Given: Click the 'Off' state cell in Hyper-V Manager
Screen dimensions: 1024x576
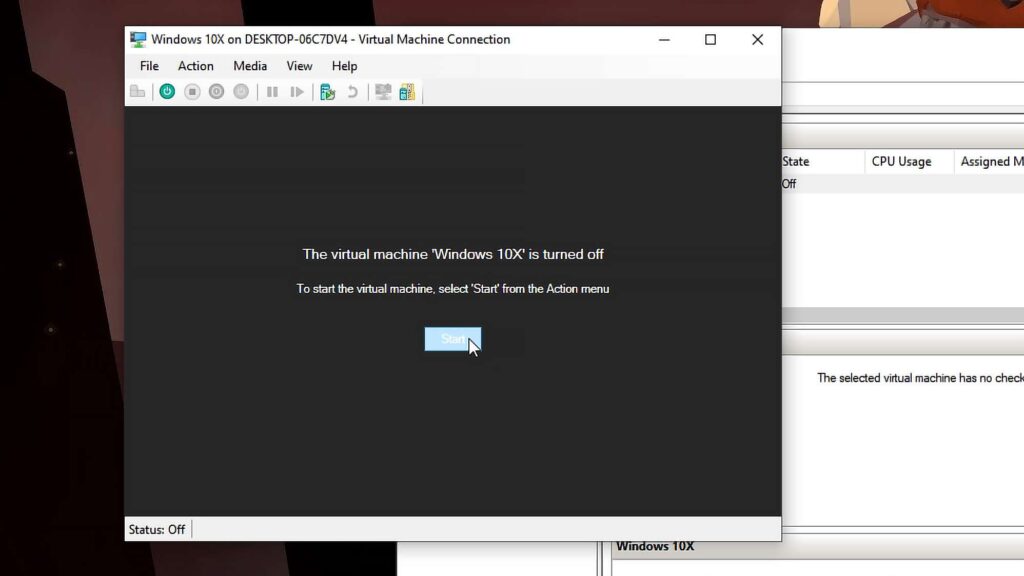Looking at the screenshot, I should [789, 184].
